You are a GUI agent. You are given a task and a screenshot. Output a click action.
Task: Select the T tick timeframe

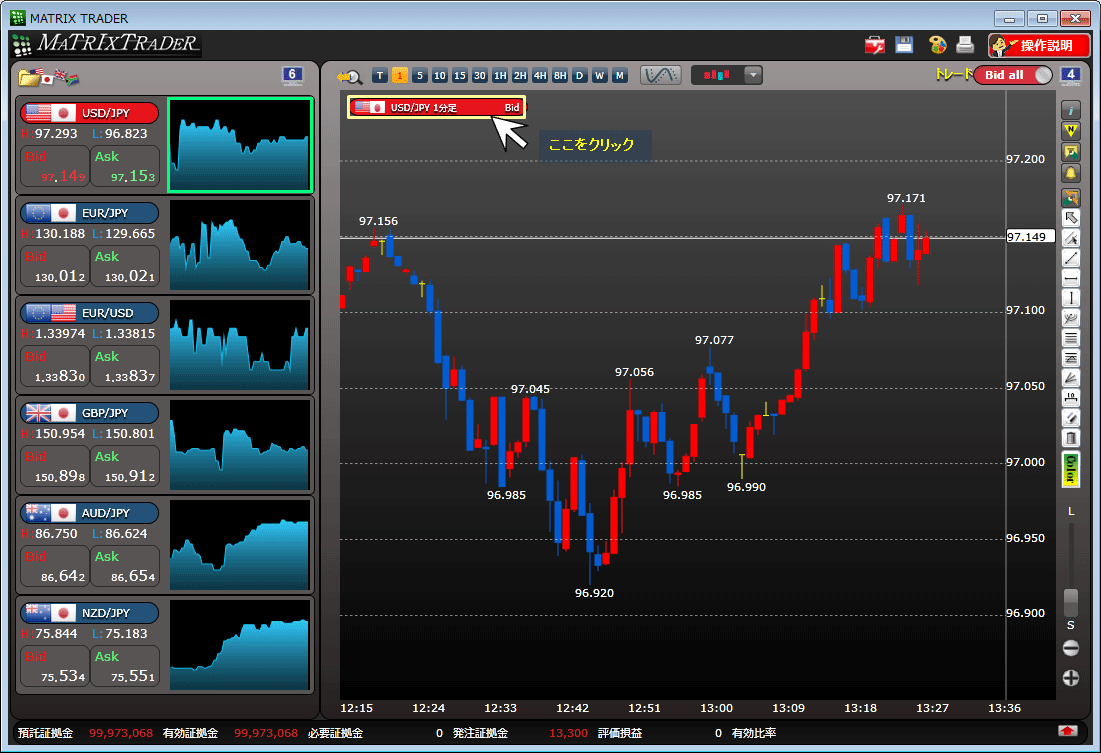(x=380, y=75)
